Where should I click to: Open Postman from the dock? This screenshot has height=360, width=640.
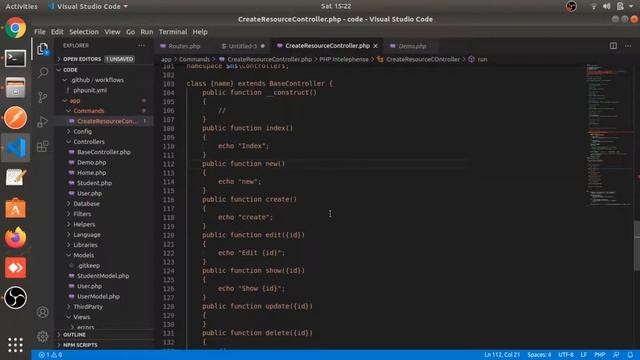coord(16,118)
